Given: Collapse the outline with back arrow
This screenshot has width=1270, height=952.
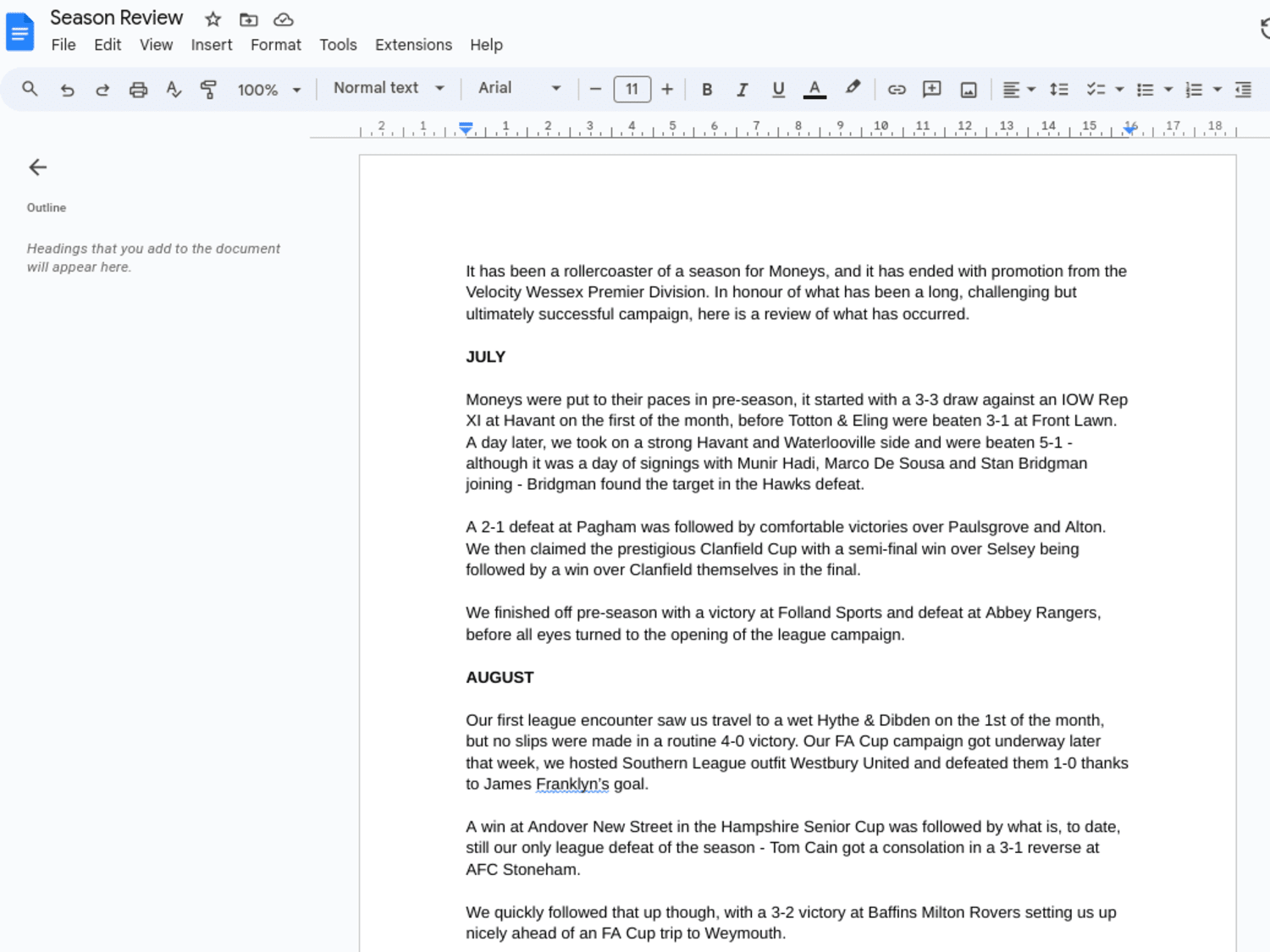Looking at the screenshot, I should tap(37, 167).
